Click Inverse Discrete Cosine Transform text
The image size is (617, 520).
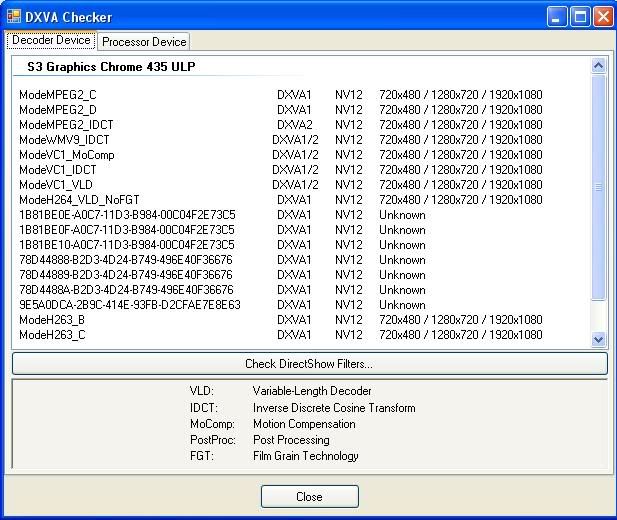[x=334, y=407]
